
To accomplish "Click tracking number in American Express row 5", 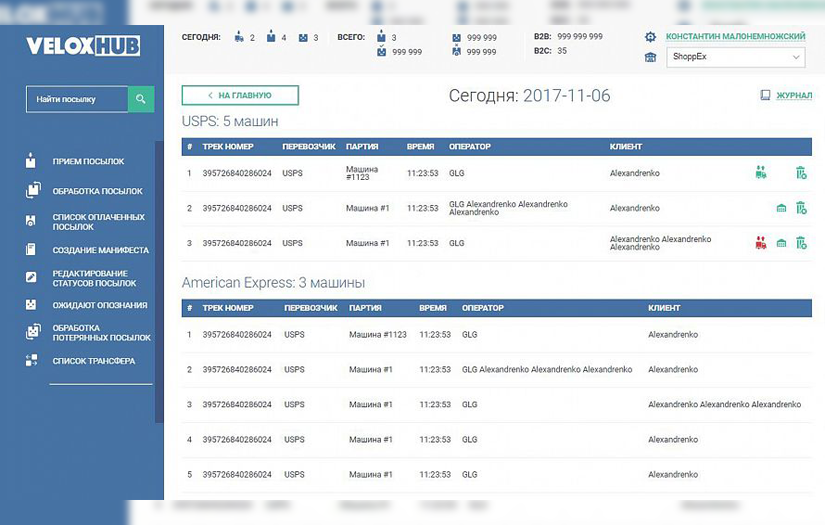I will tap(237, 474).
